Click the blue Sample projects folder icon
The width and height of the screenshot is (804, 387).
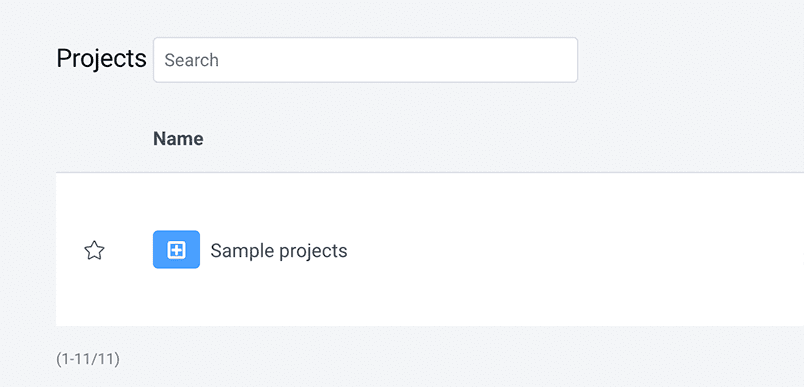point(176,250)
